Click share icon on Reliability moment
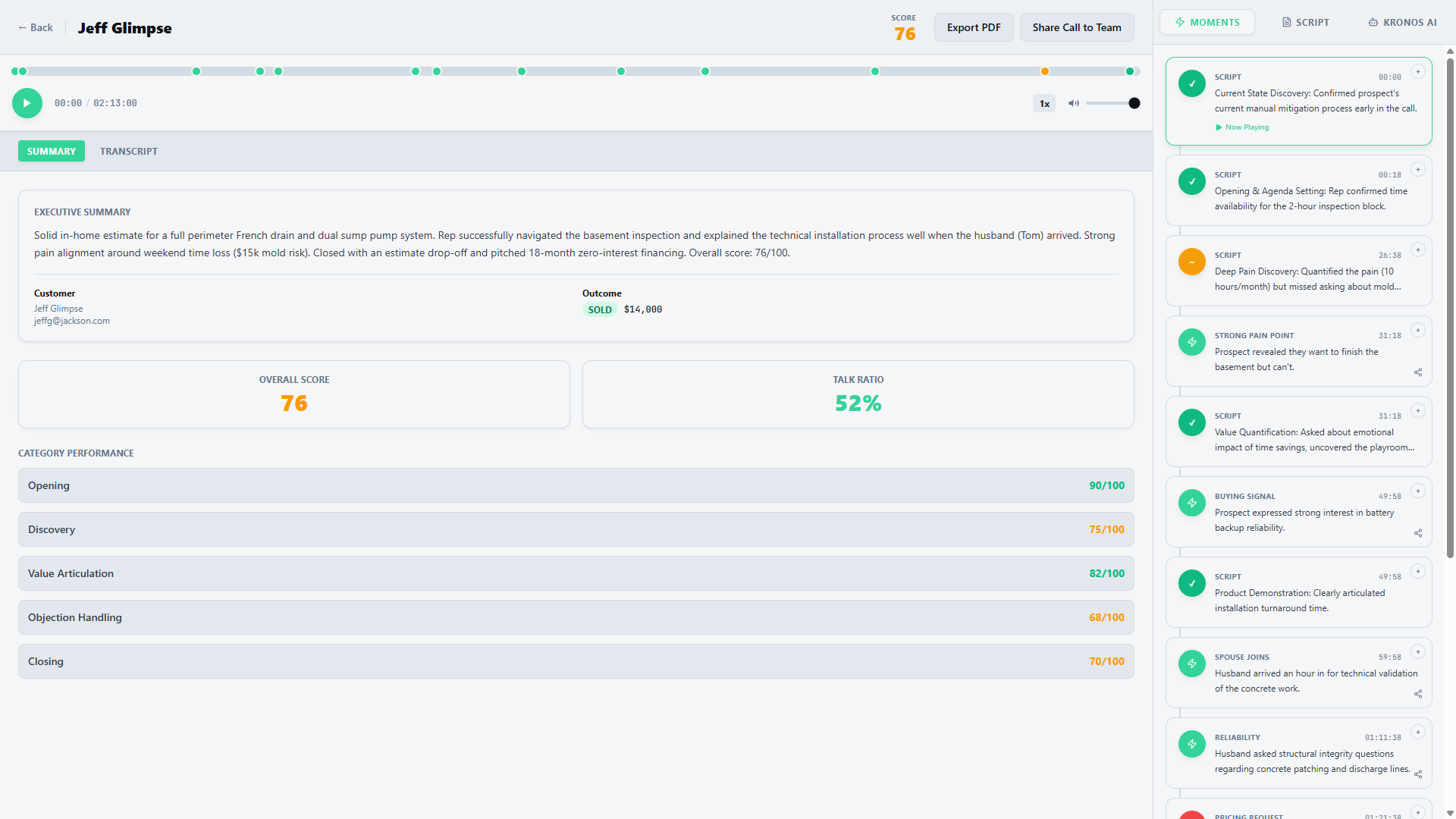This screenshot has width=1456, height=819. pyautogui.click(x=1417, y=774)
